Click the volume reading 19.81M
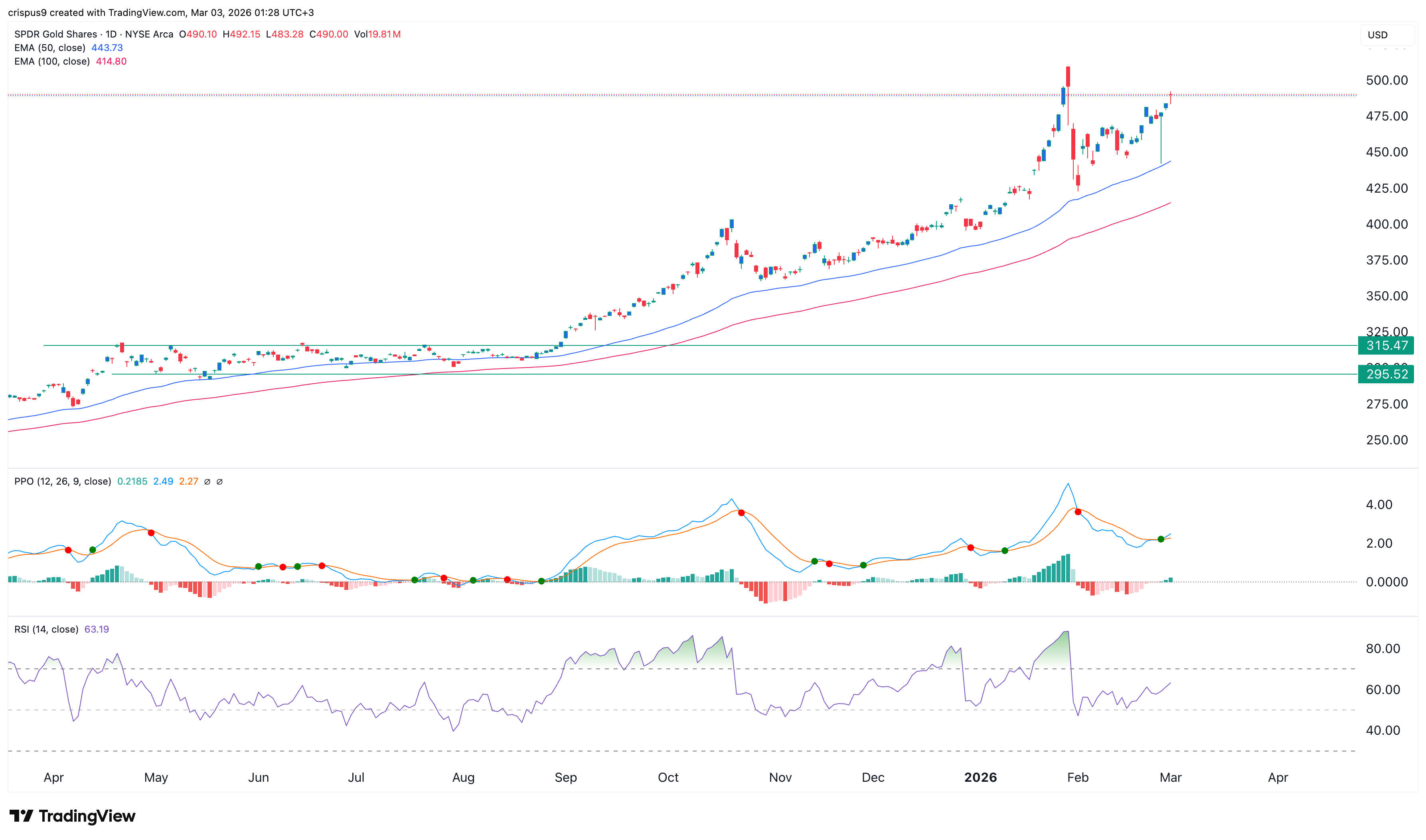Screen dimensions: 1426x840 (x=385, y=34)
